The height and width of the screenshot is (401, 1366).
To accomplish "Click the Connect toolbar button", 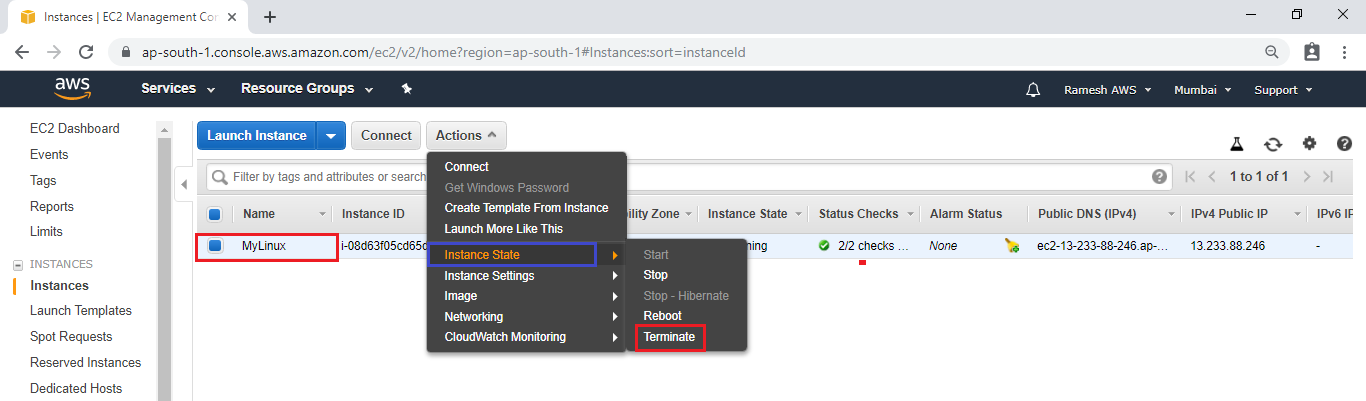I will 386,136.
